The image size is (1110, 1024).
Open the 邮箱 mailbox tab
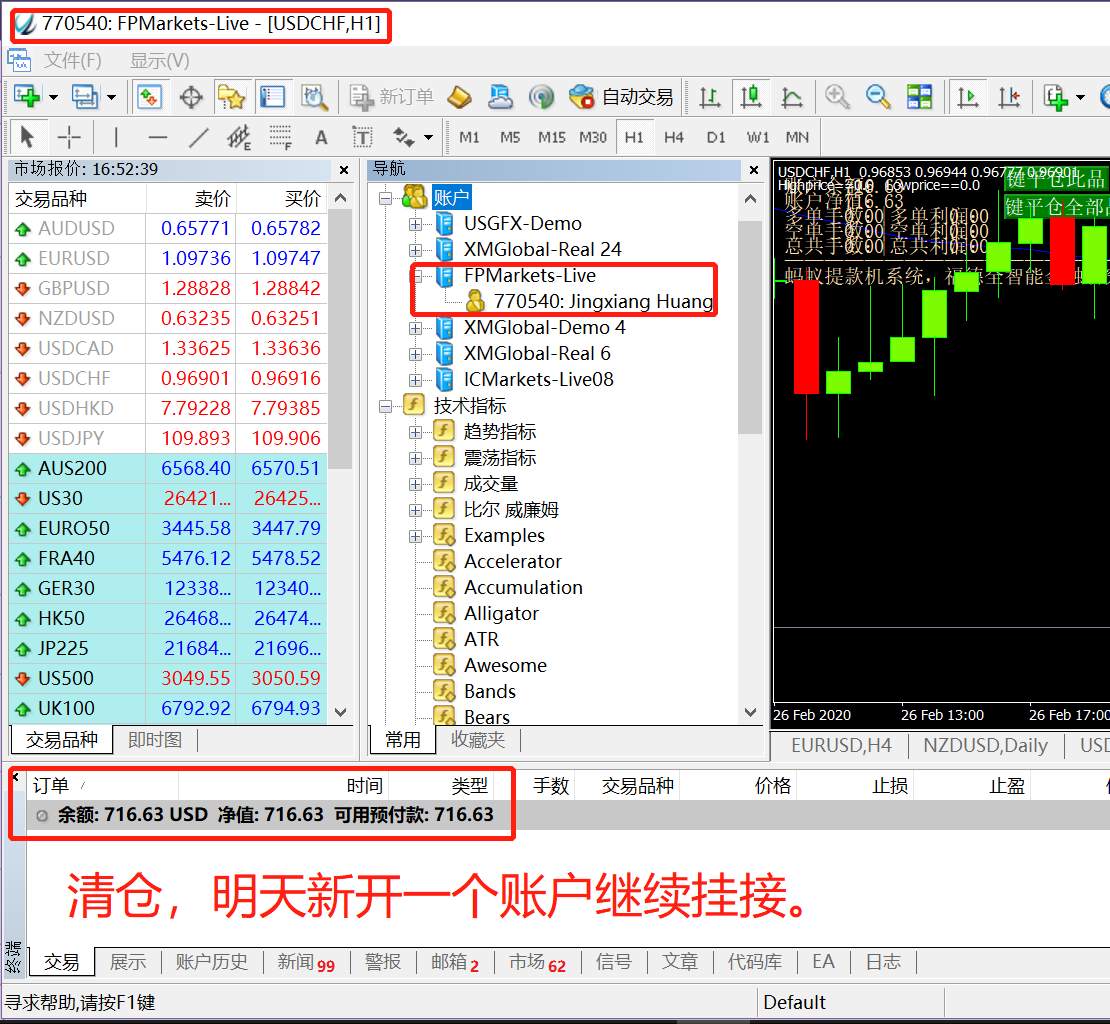coord(454,962)
